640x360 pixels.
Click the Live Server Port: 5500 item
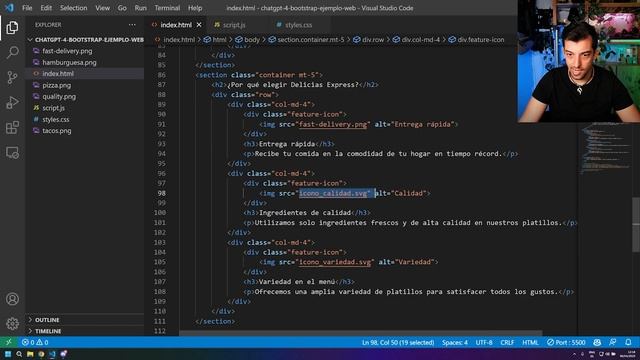[x=566, y=342]
